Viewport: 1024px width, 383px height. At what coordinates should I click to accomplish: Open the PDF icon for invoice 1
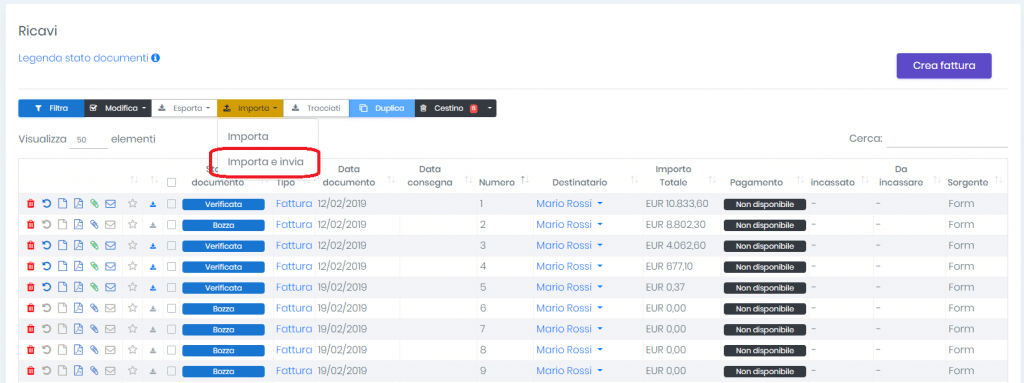point(78,204)
